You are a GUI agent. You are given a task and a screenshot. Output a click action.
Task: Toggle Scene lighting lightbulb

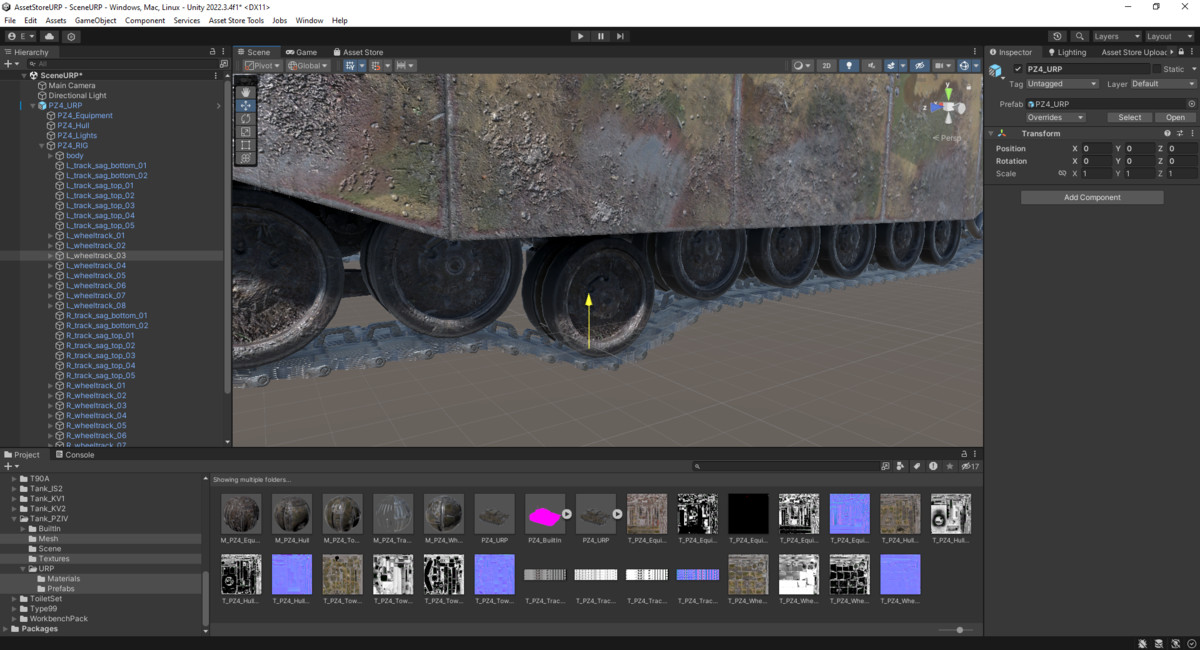850,65
